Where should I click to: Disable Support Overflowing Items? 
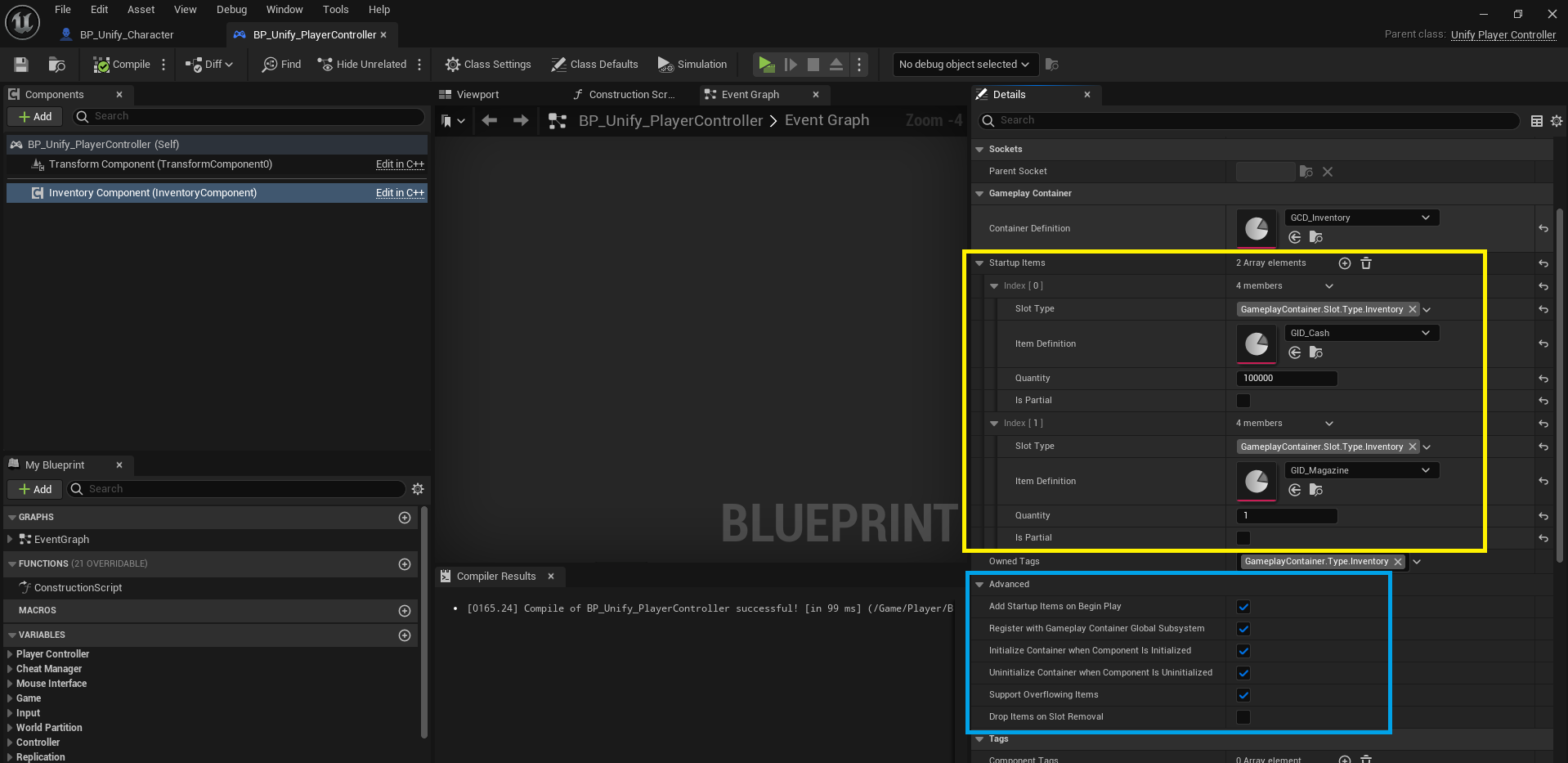tap(1243, 695)
